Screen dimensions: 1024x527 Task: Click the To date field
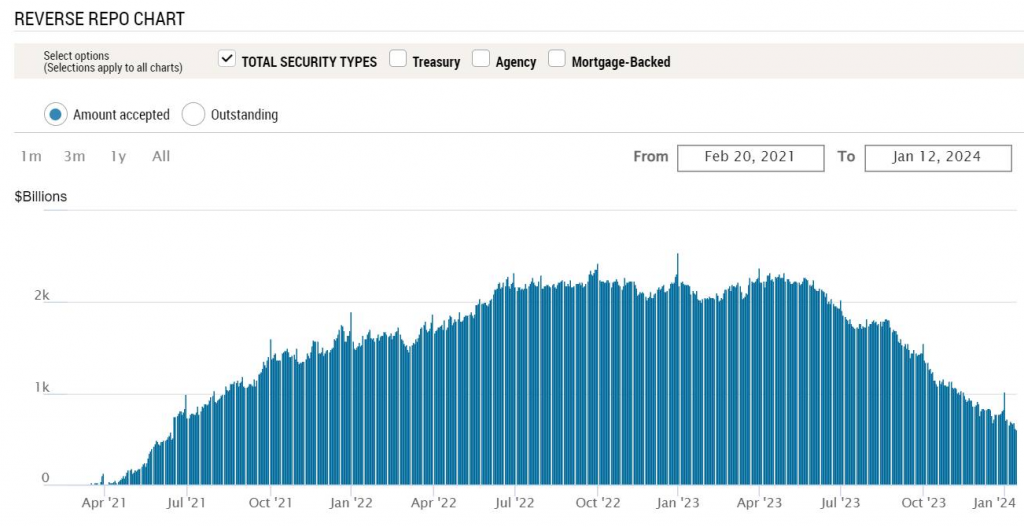click(x=937, y=157)
